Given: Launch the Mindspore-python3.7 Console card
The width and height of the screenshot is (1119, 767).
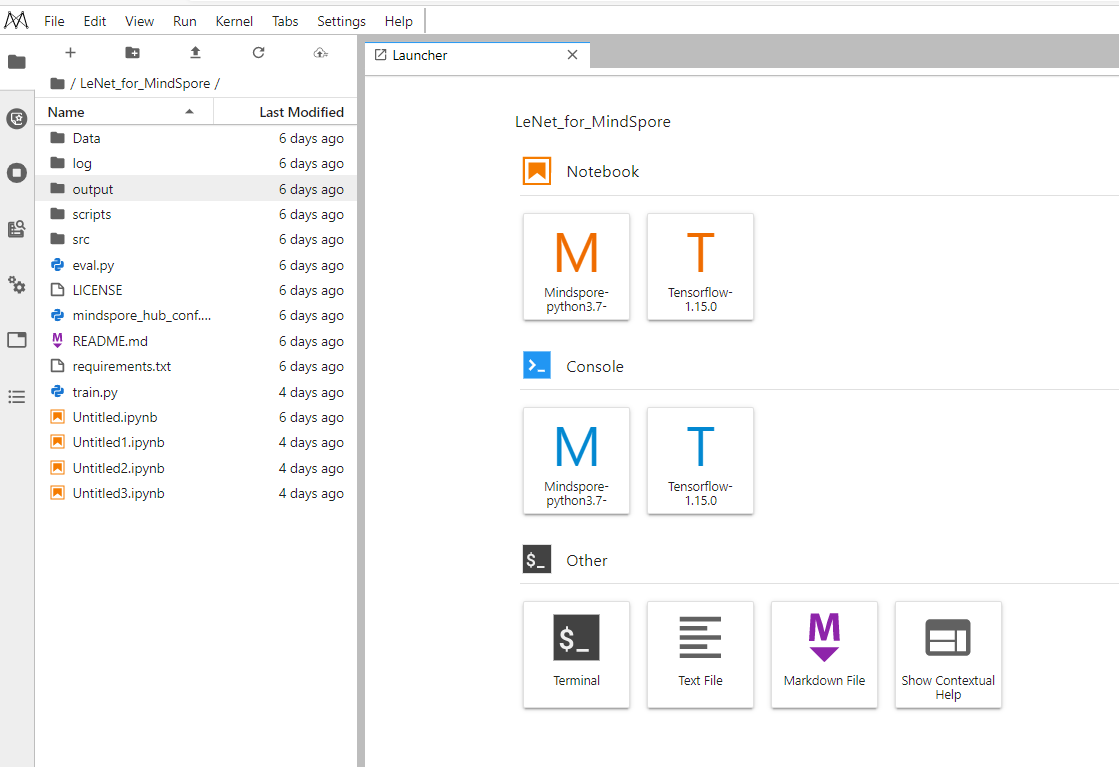Looking at the screenshot, I should pos(577,461).
